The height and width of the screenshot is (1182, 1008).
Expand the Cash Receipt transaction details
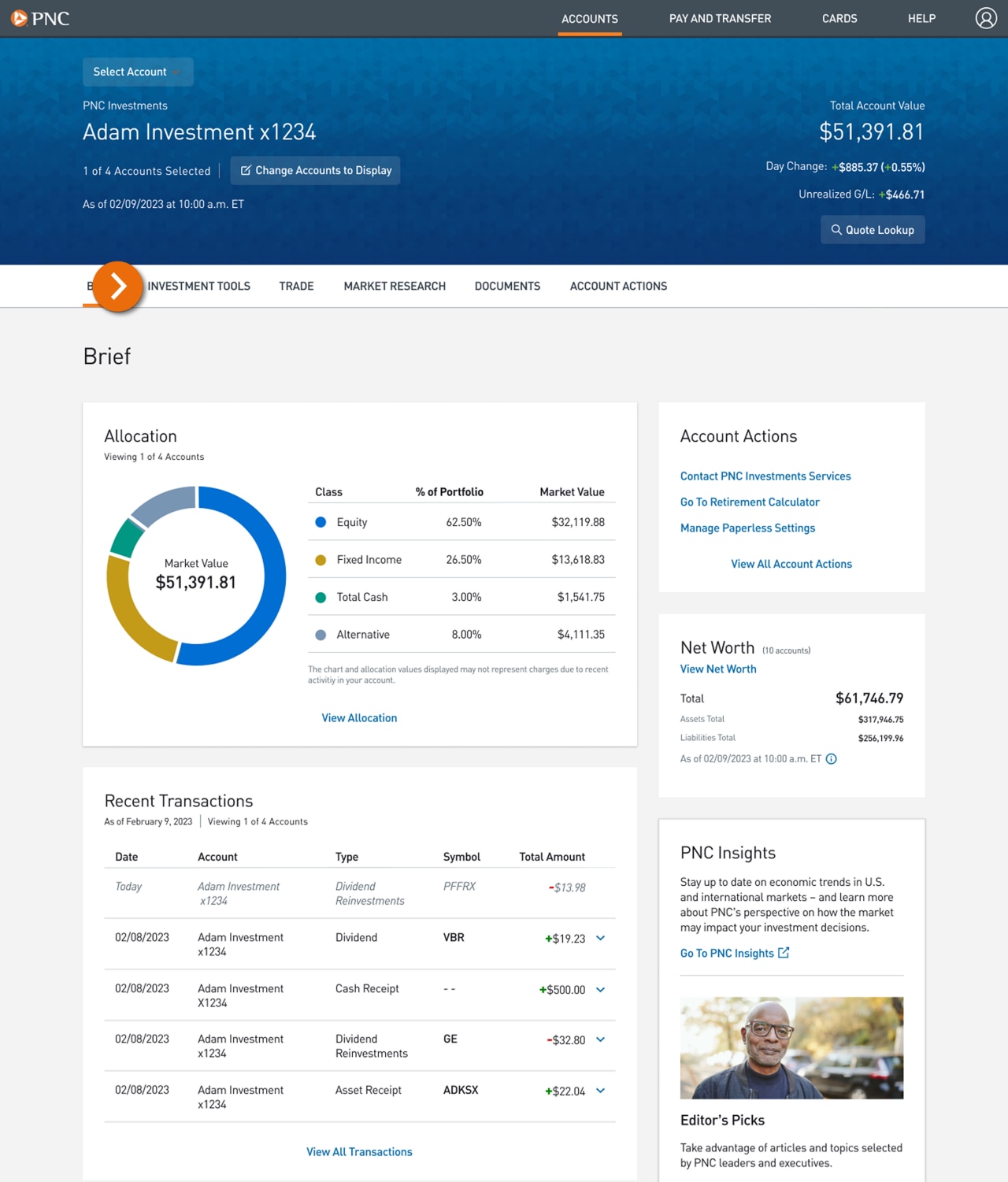(600, 990)
